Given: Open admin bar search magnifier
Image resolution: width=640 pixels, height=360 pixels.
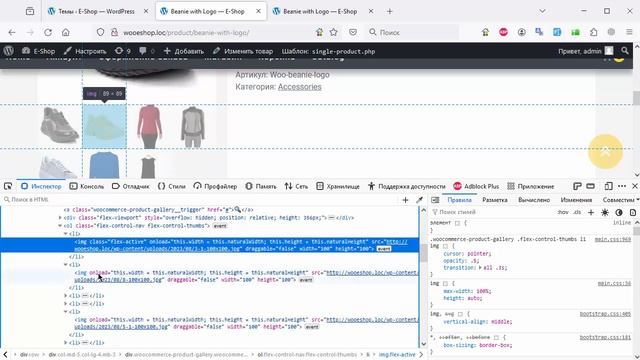Looking at the screenshot, I should click(625, 51).
